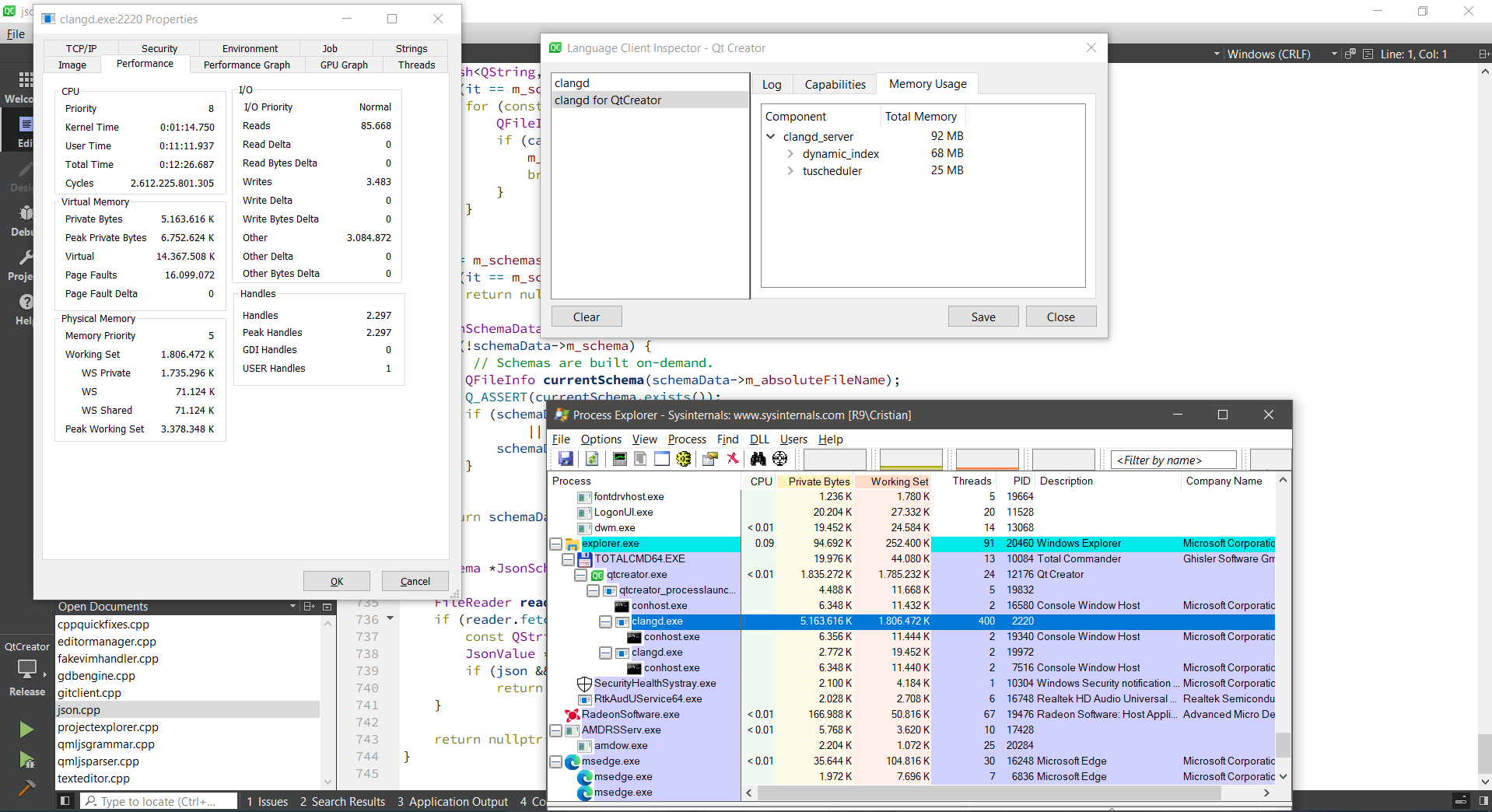
Task: Select projectexplorer.cpp in Open Documents
Action: pyautogui.click(x=187, y=727)
